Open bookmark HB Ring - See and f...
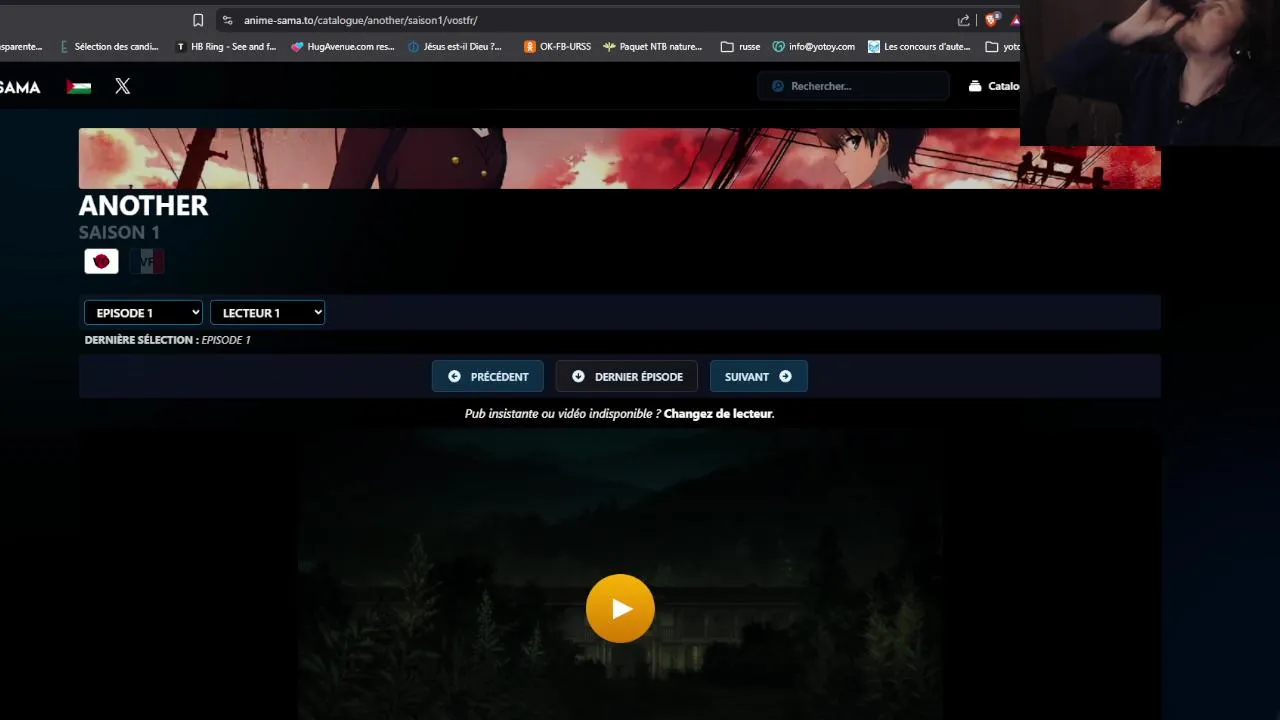1280x720 pixels. tap(226, 46)
